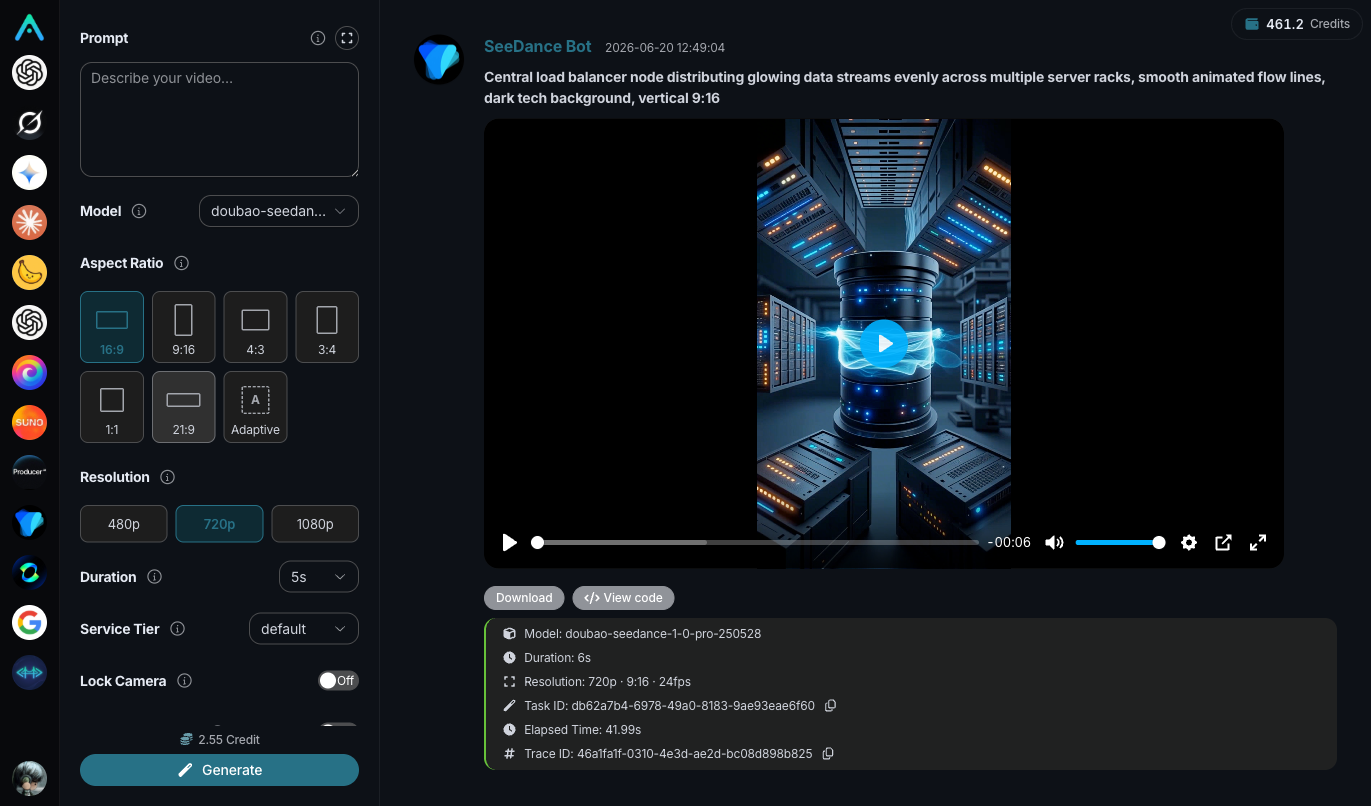Select the Adaptive aspect ratio option
The image size is (1371, 806).
click(255, 407)
